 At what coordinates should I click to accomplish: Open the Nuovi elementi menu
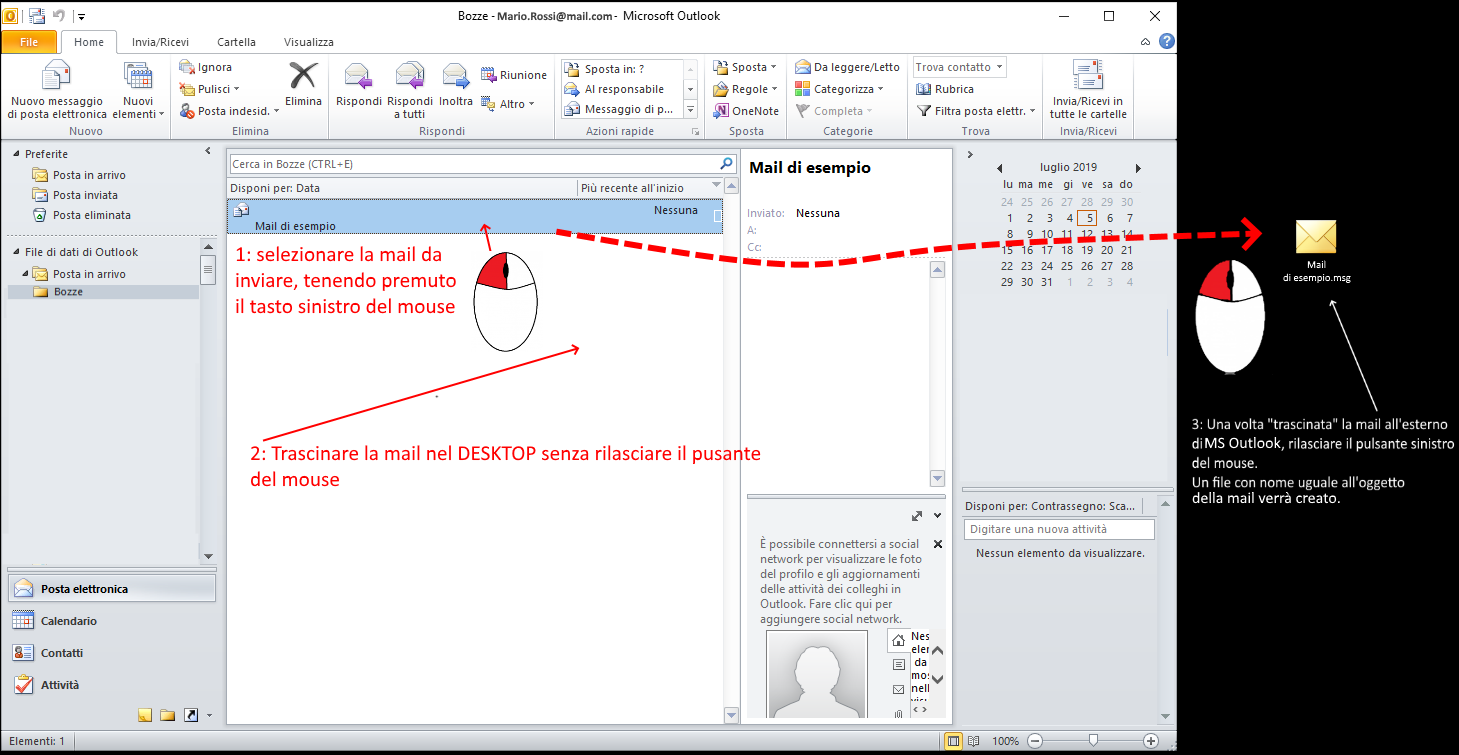pyautogui.click(x=138, y=89)
